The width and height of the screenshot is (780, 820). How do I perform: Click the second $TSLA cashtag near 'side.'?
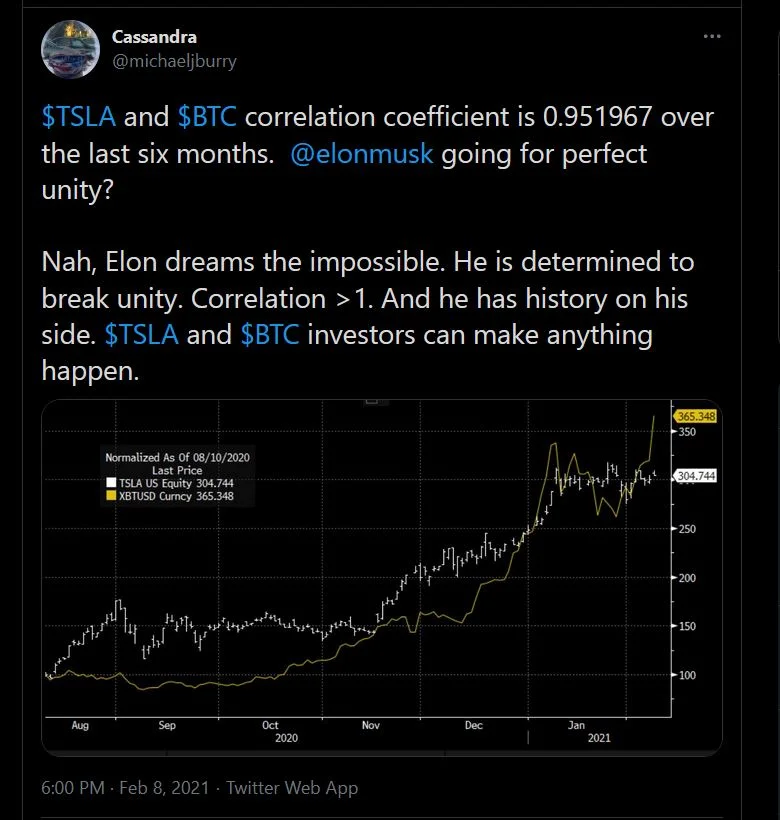click(x=141, y=335)
